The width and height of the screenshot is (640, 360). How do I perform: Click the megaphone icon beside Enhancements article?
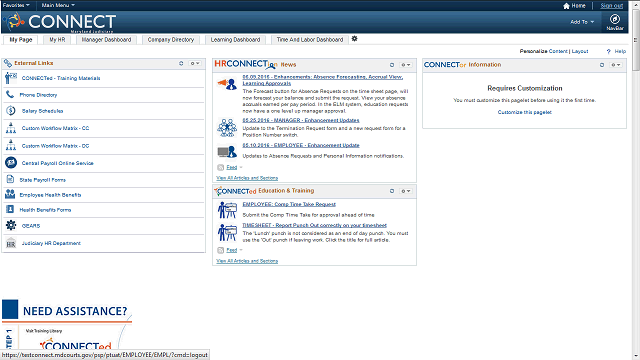pos(227,84)
